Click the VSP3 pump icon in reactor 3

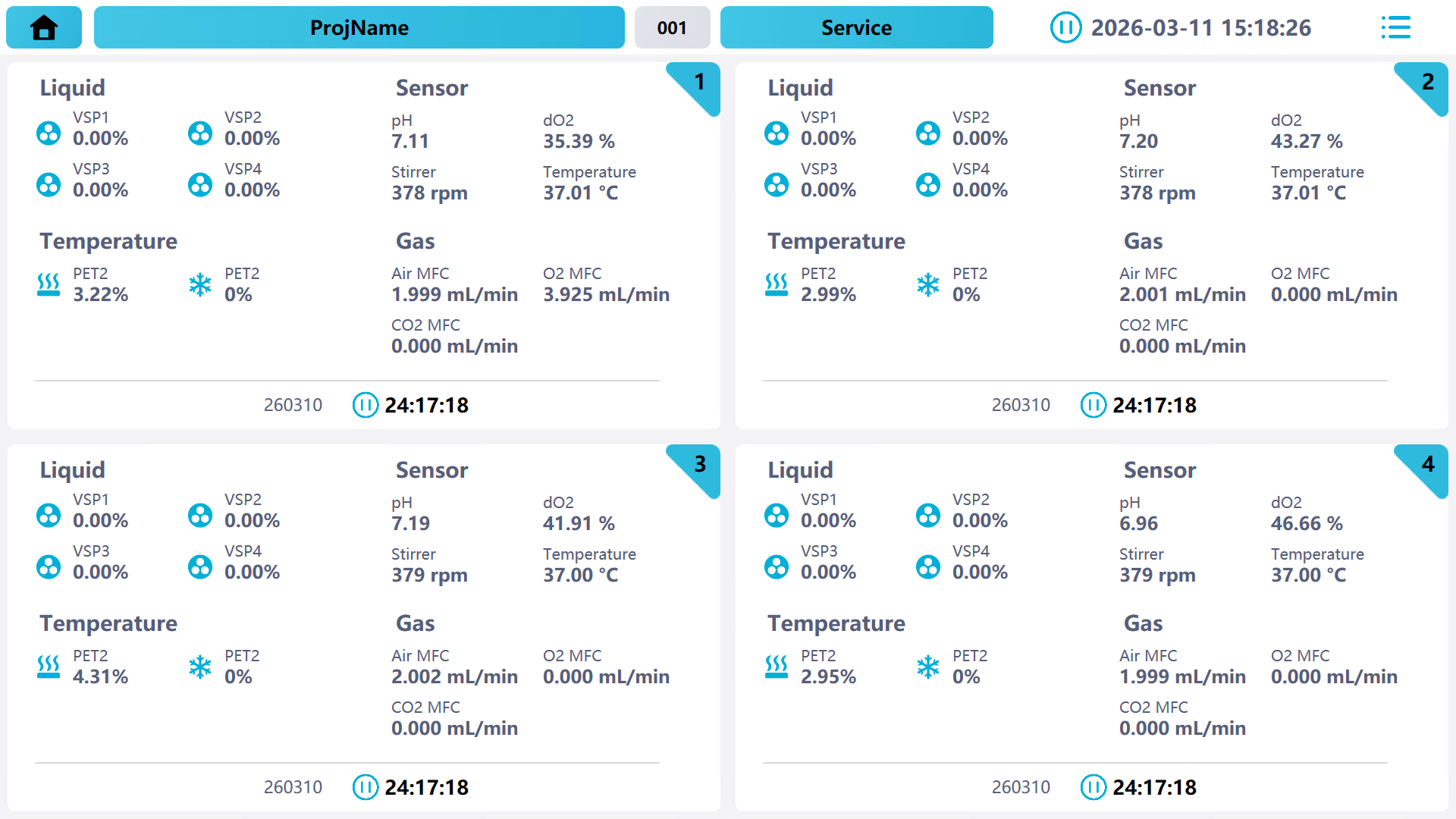49,566
